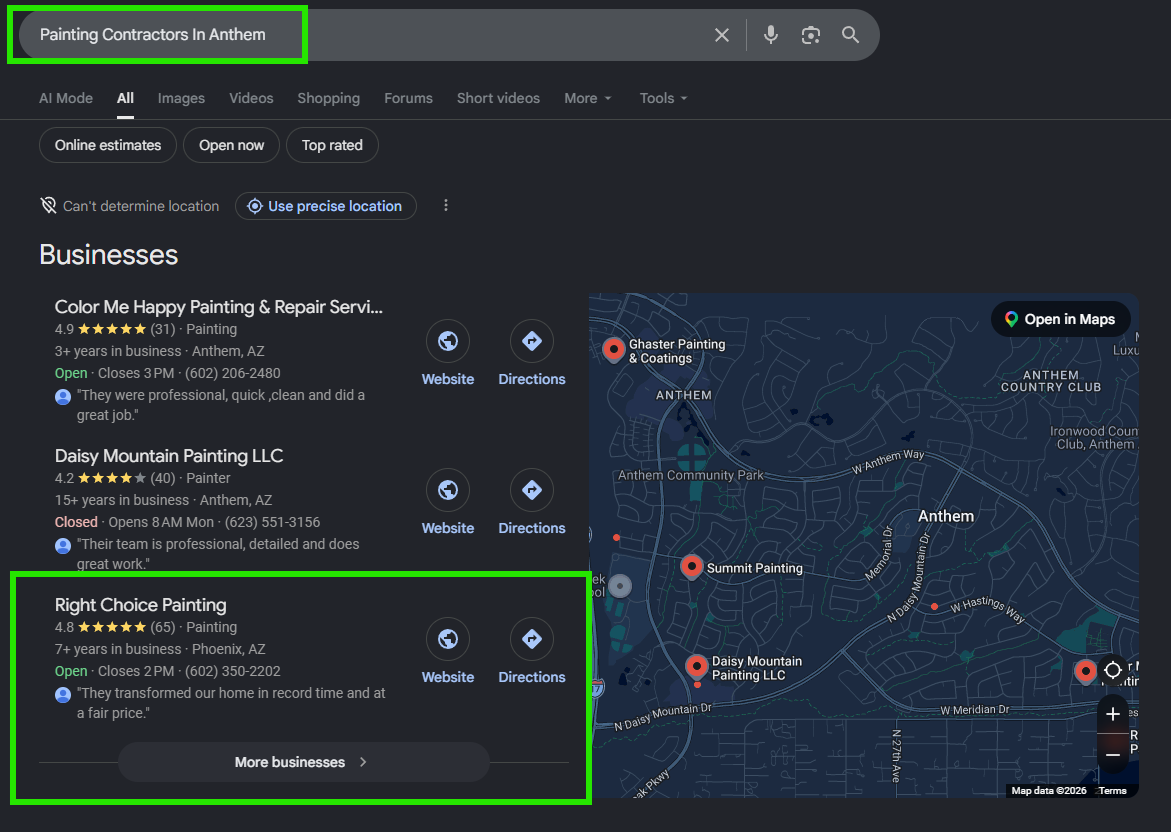Viewport: 1171px width, 832px height.
Task: Click the map Terms link
Action: tap(1113, 791)
